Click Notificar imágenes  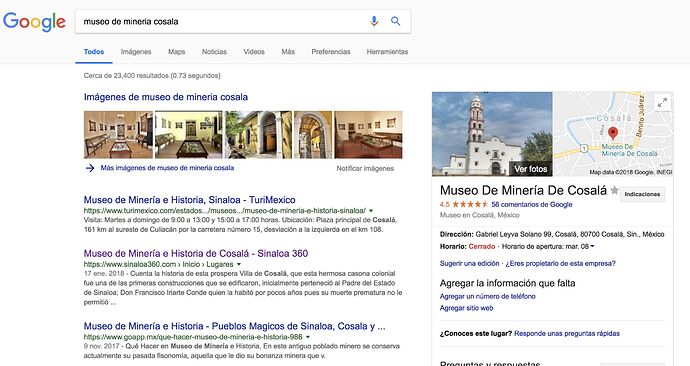point(365,168)
